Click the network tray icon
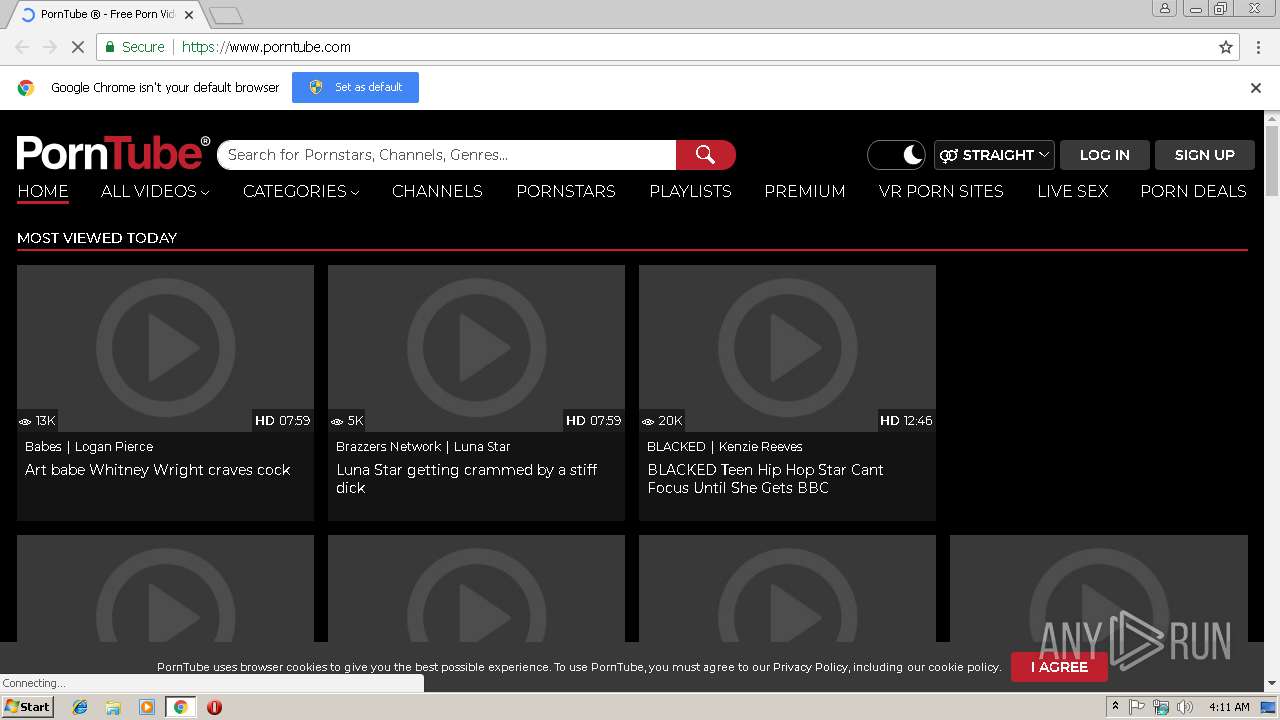This screenshot has width=1280, height=720. (x=1161, y=707)
